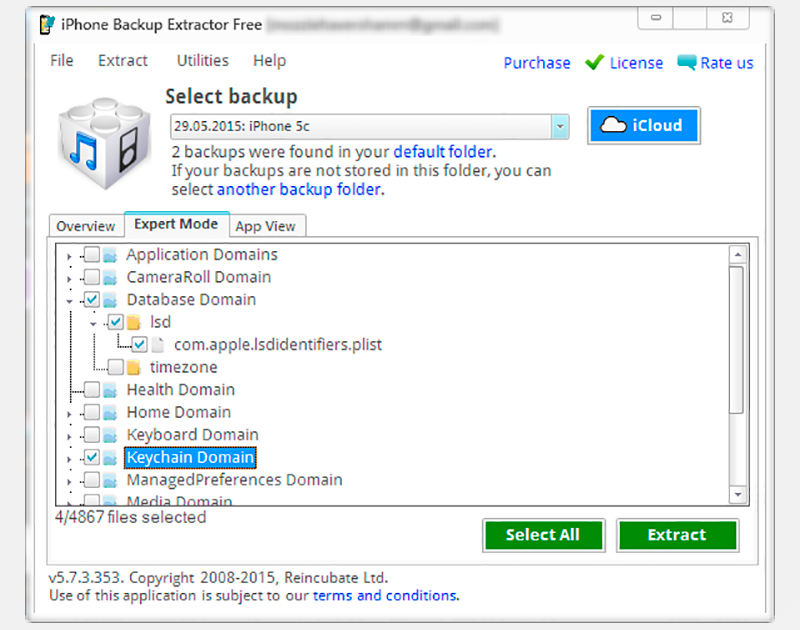Screen dimensions: 800x630
Task: Check the Health Domain checkbox
Action: [92, 390]
